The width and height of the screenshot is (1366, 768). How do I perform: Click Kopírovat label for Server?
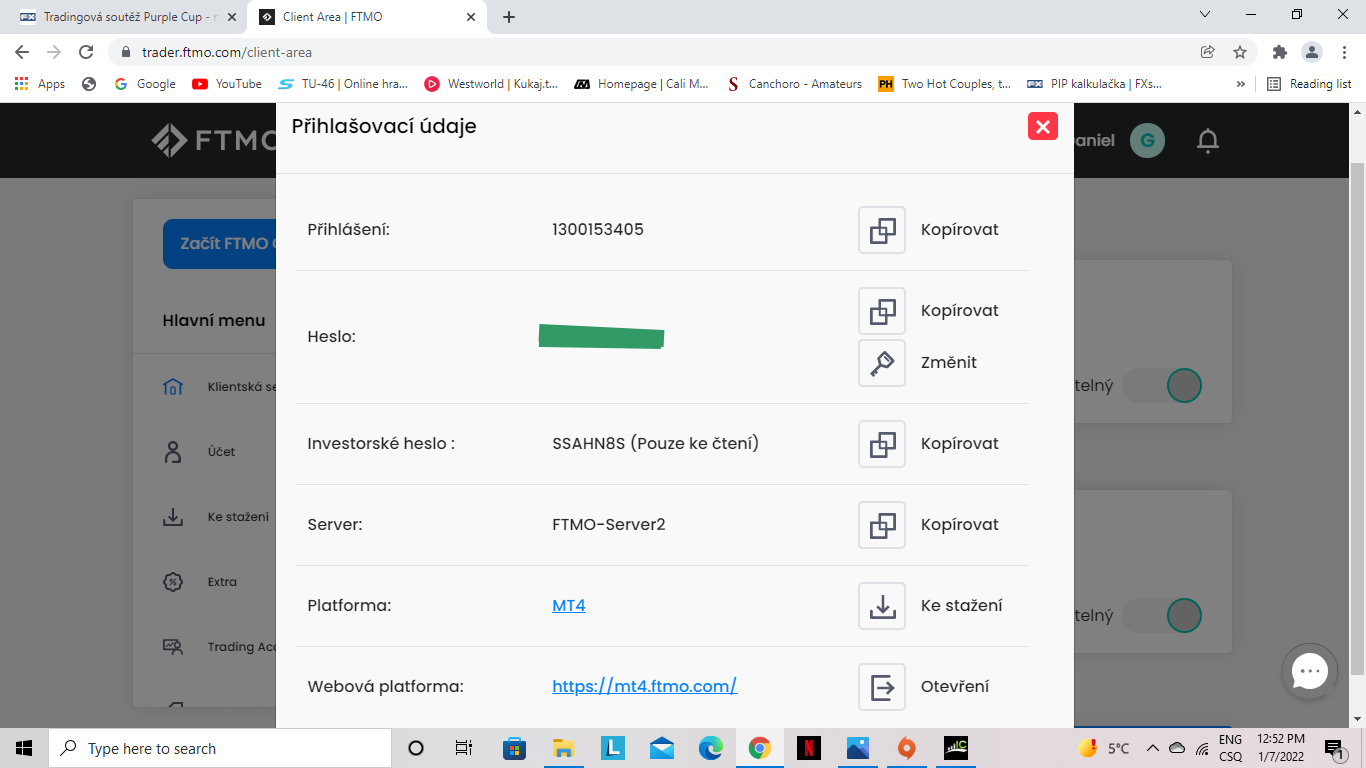[960, 525]
